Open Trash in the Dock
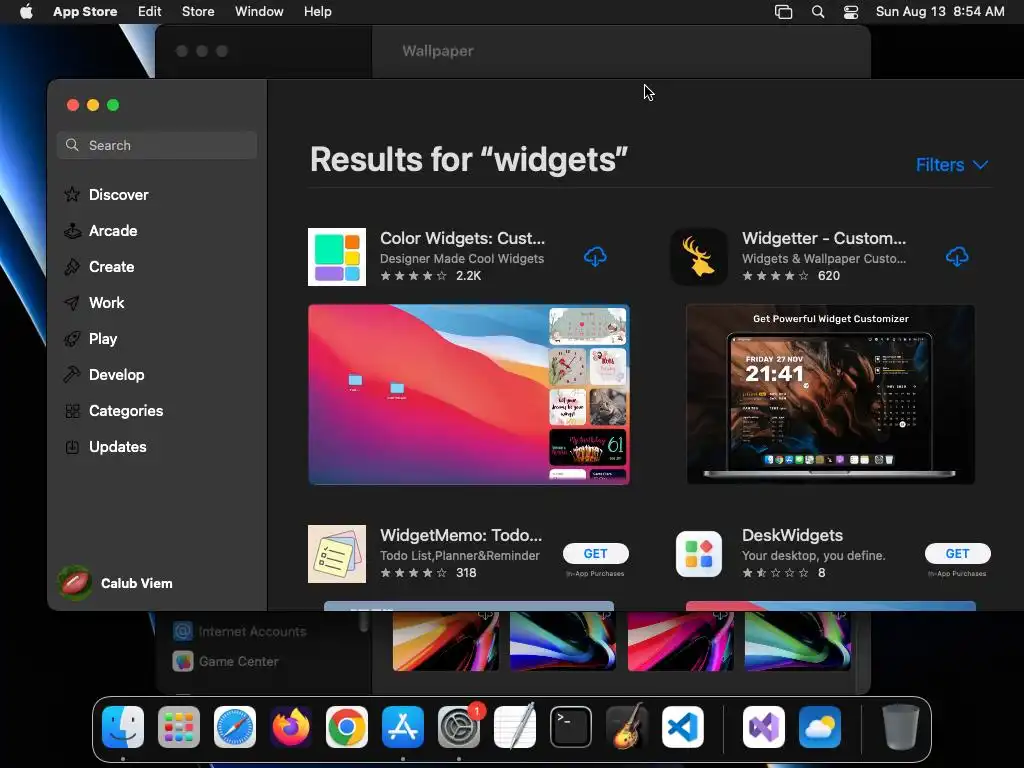1024x768 pixels. [901, 727]
